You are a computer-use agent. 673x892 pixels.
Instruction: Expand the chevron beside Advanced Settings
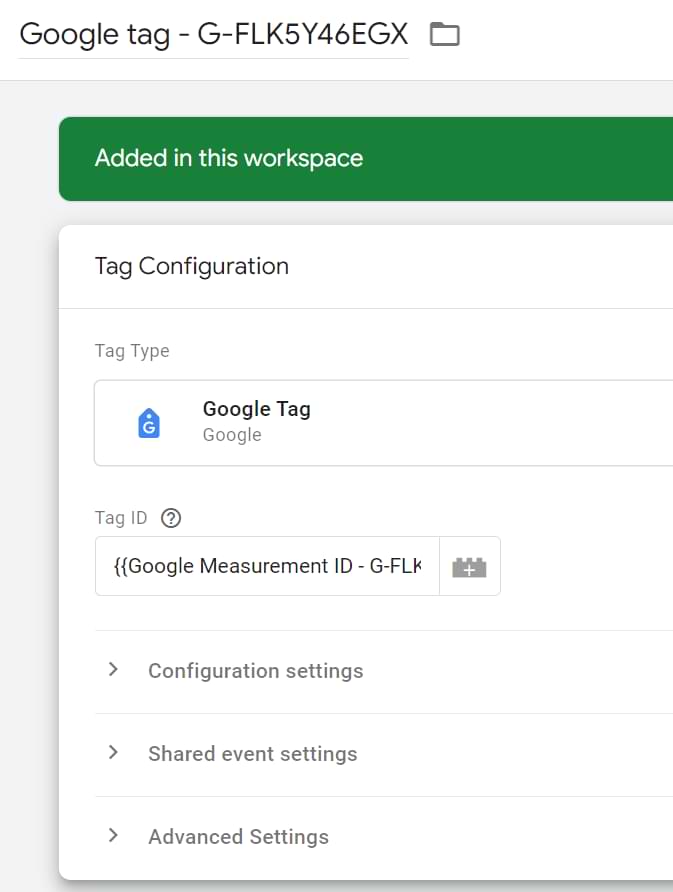pyautogui.click(x=113, y=836)
